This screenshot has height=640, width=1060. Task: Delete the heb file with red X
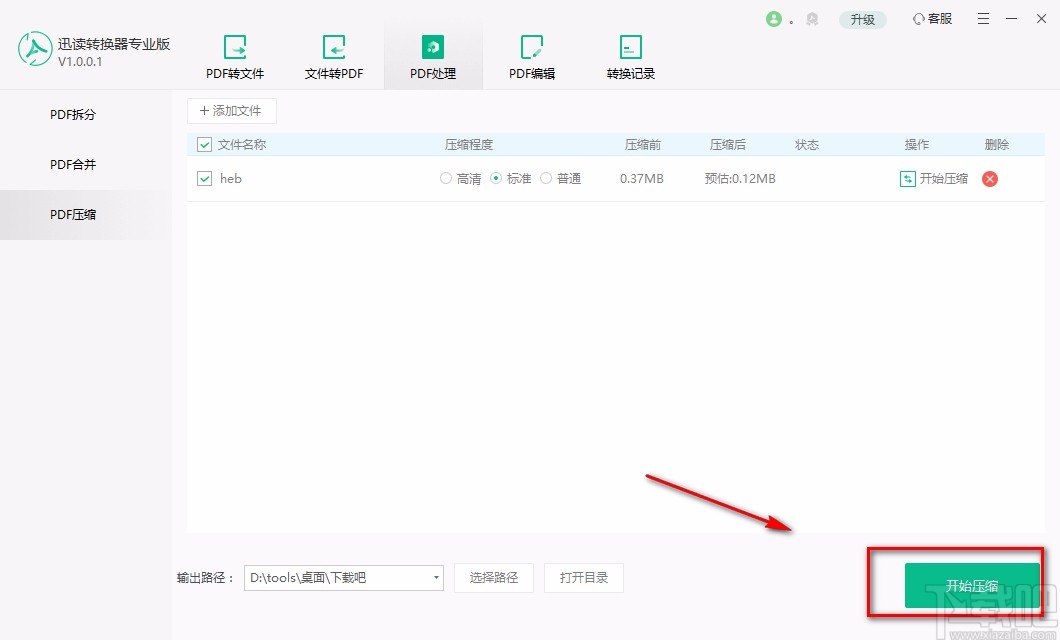click(x=989, y=178)
